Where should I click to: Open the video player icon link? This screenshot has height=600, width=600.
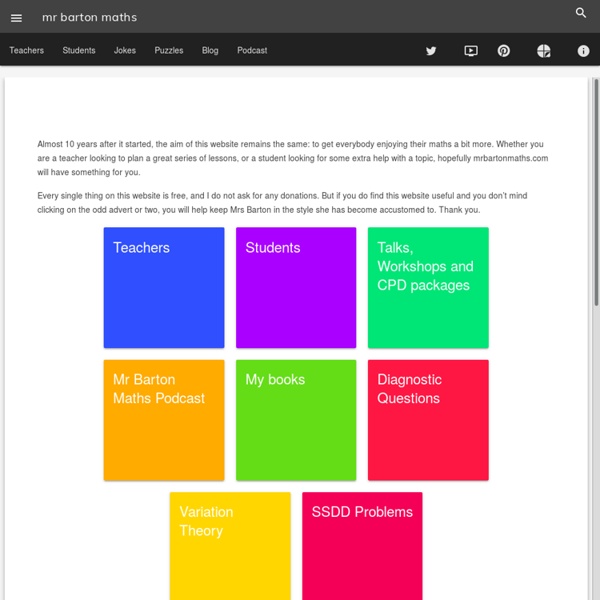pos(471,51)
